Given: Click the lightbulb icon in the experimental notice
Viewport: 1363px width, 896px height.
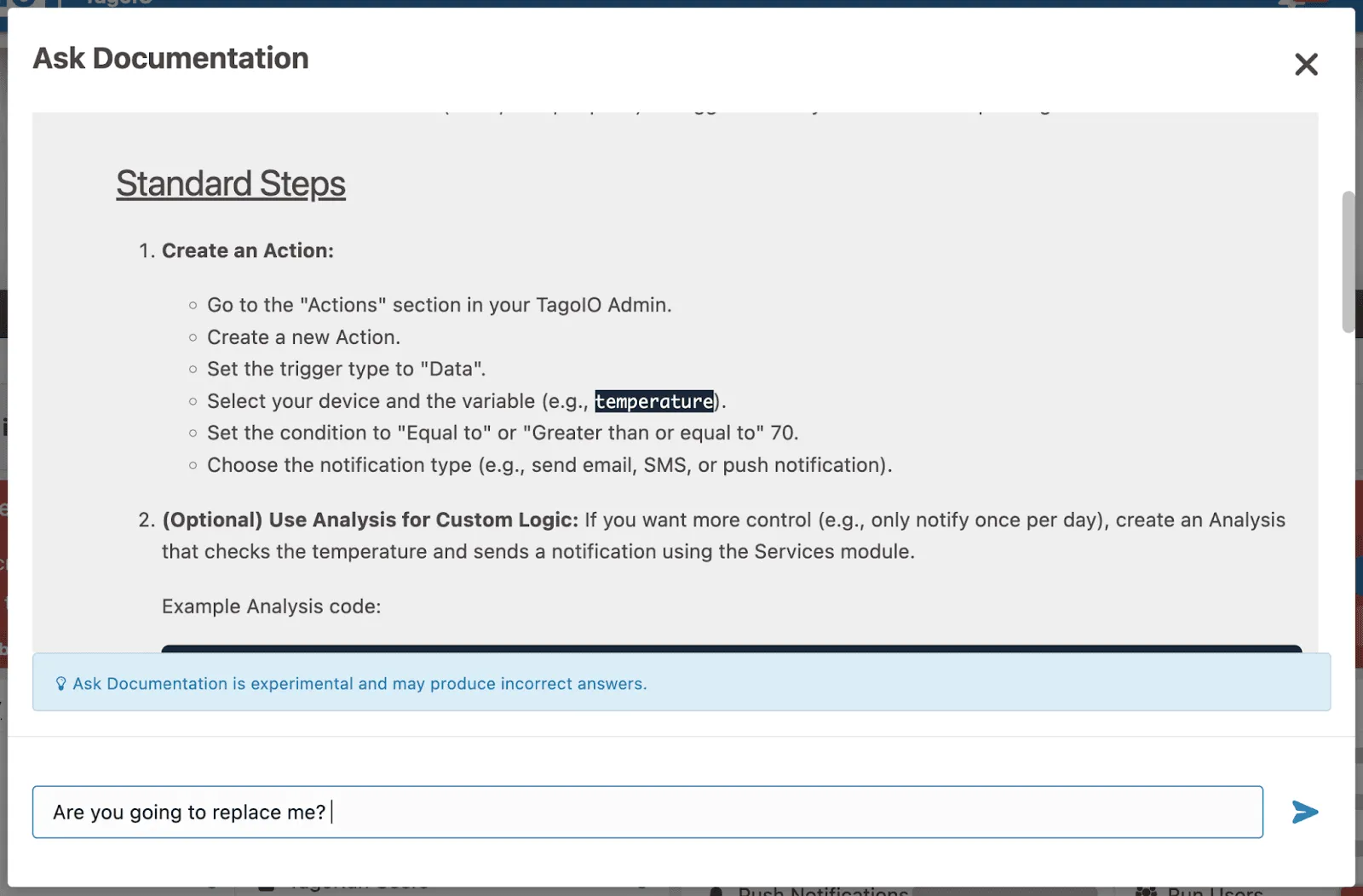Looking at the screenshot, I should click(60, 683).
